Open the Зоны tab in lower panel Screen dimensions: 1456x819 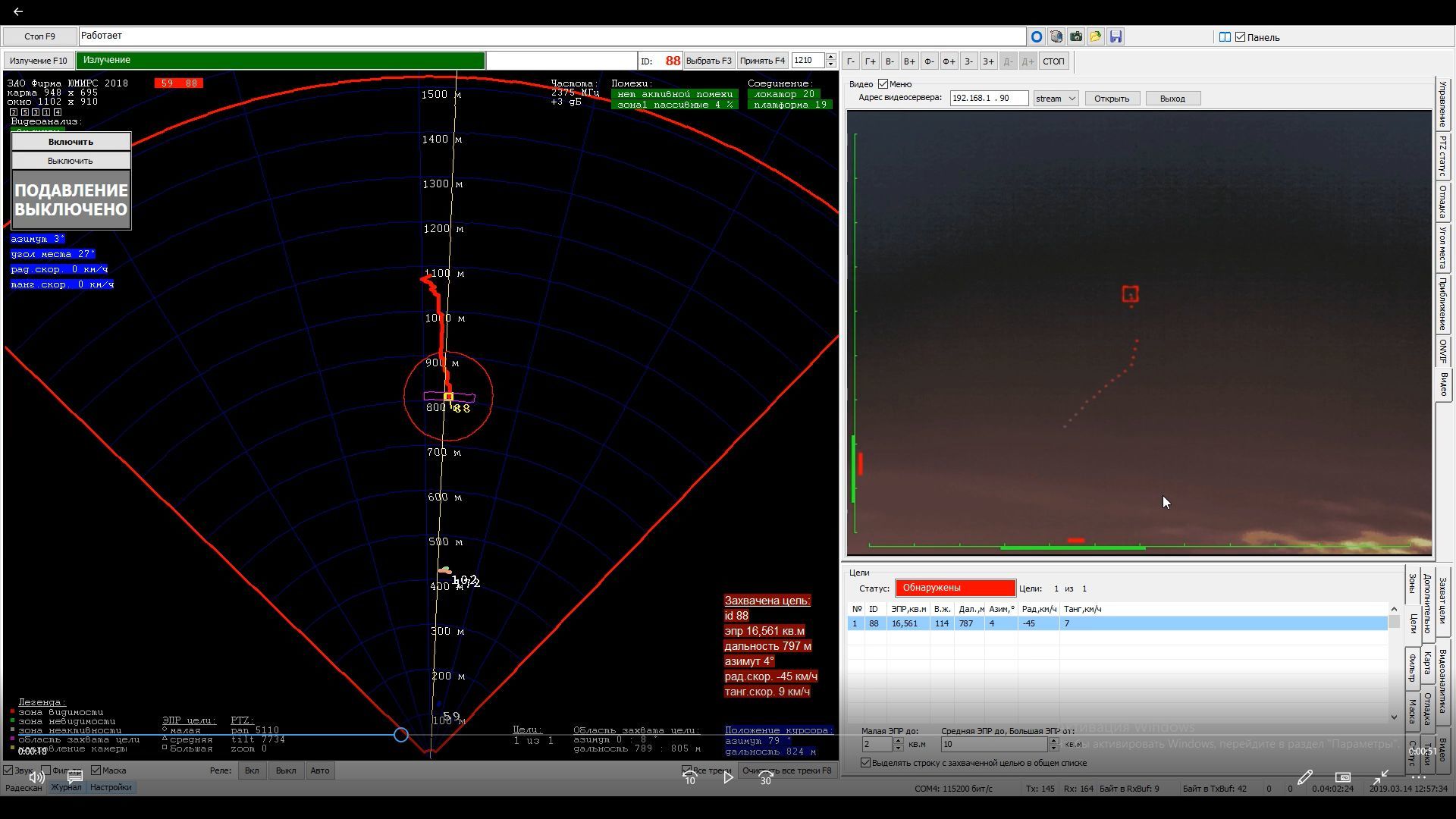[1412, 583]
